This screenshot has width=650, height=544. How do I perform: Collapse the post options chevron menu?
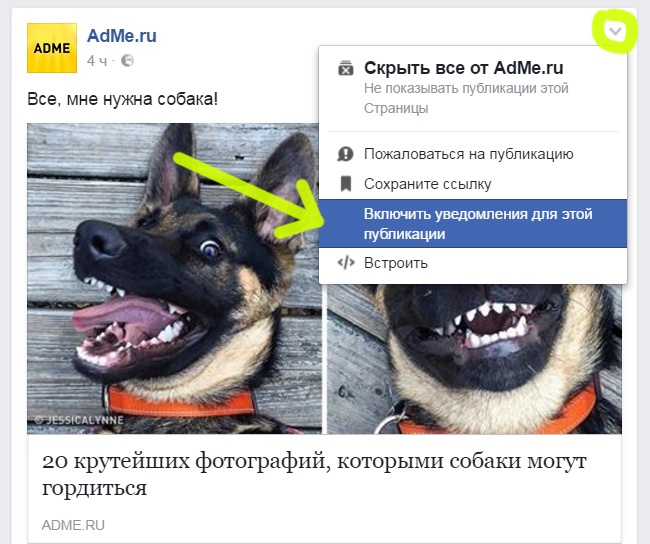click(615, 31)
